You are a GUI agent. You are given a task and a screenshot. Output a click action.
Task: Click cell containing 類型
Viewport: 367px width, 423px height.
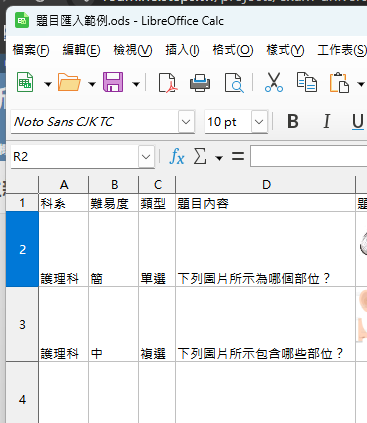point(157,203)
